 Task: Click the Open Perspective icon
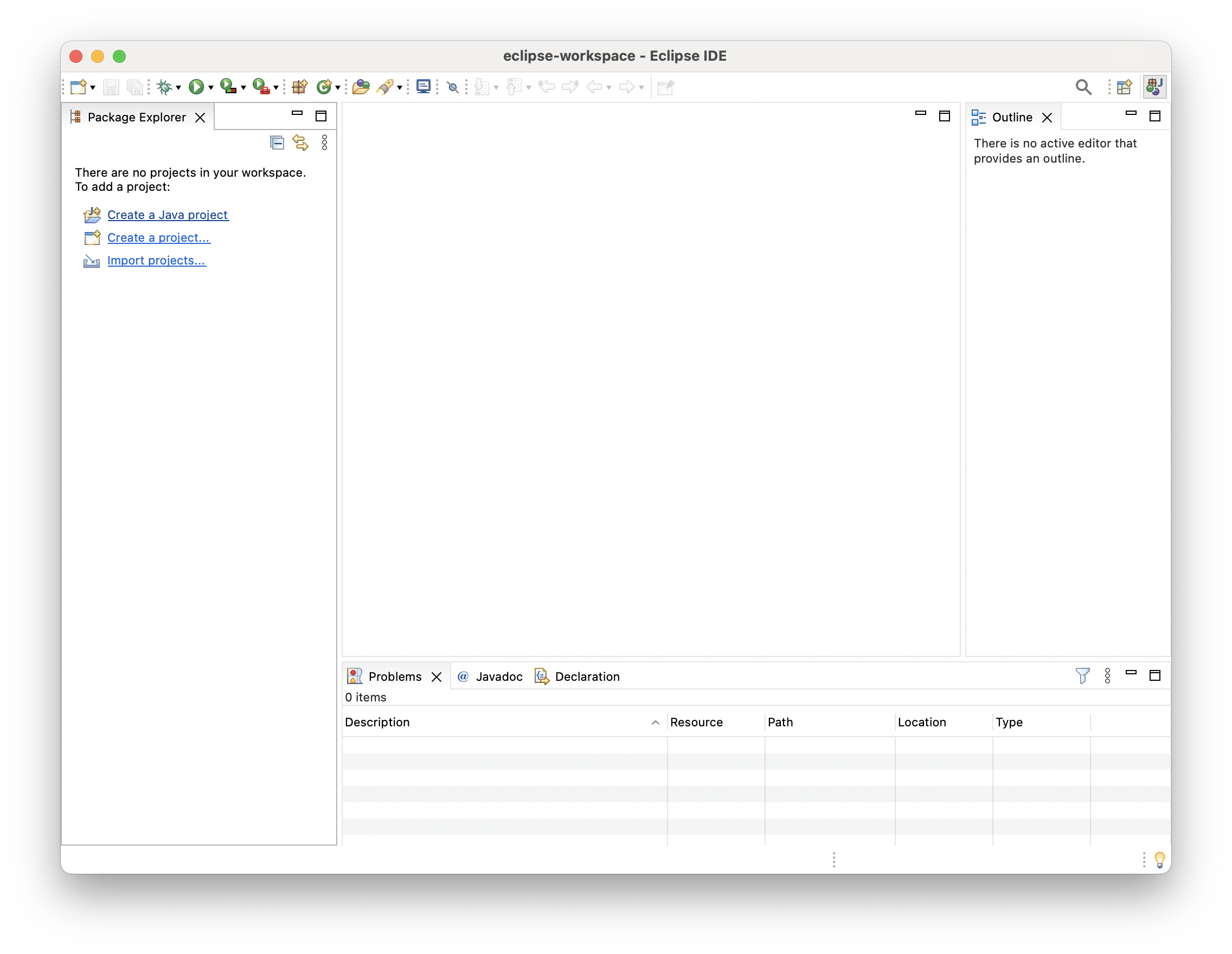pyautogui.click(x=1124, y=87)
